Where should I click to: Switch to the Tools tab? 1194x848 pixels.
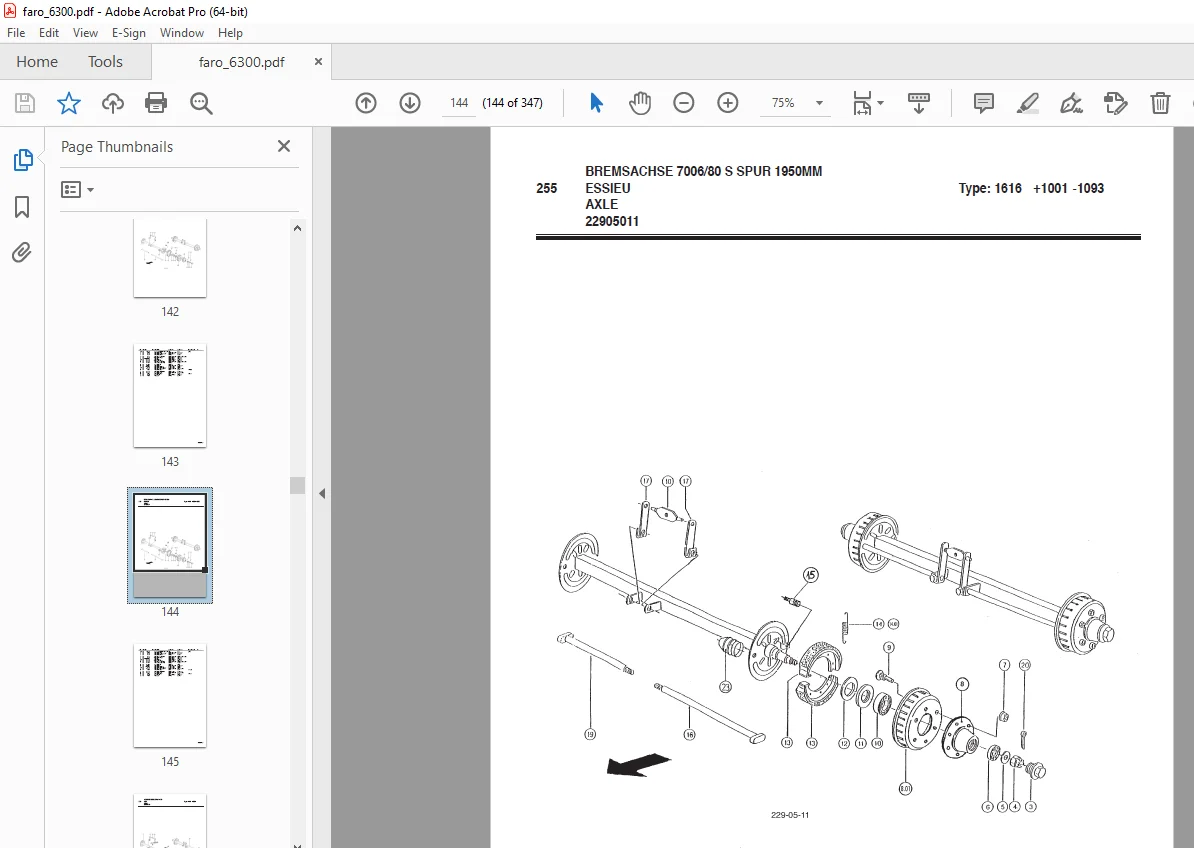(105, 62)
